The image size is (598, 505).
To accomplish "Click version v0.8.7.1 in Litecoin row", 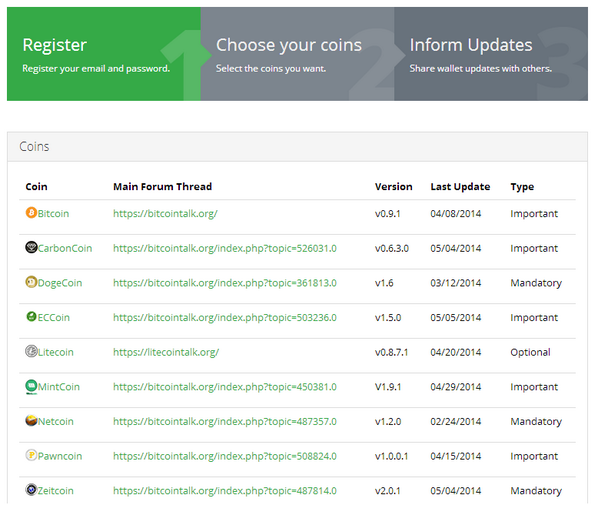I will click(391, 352).
